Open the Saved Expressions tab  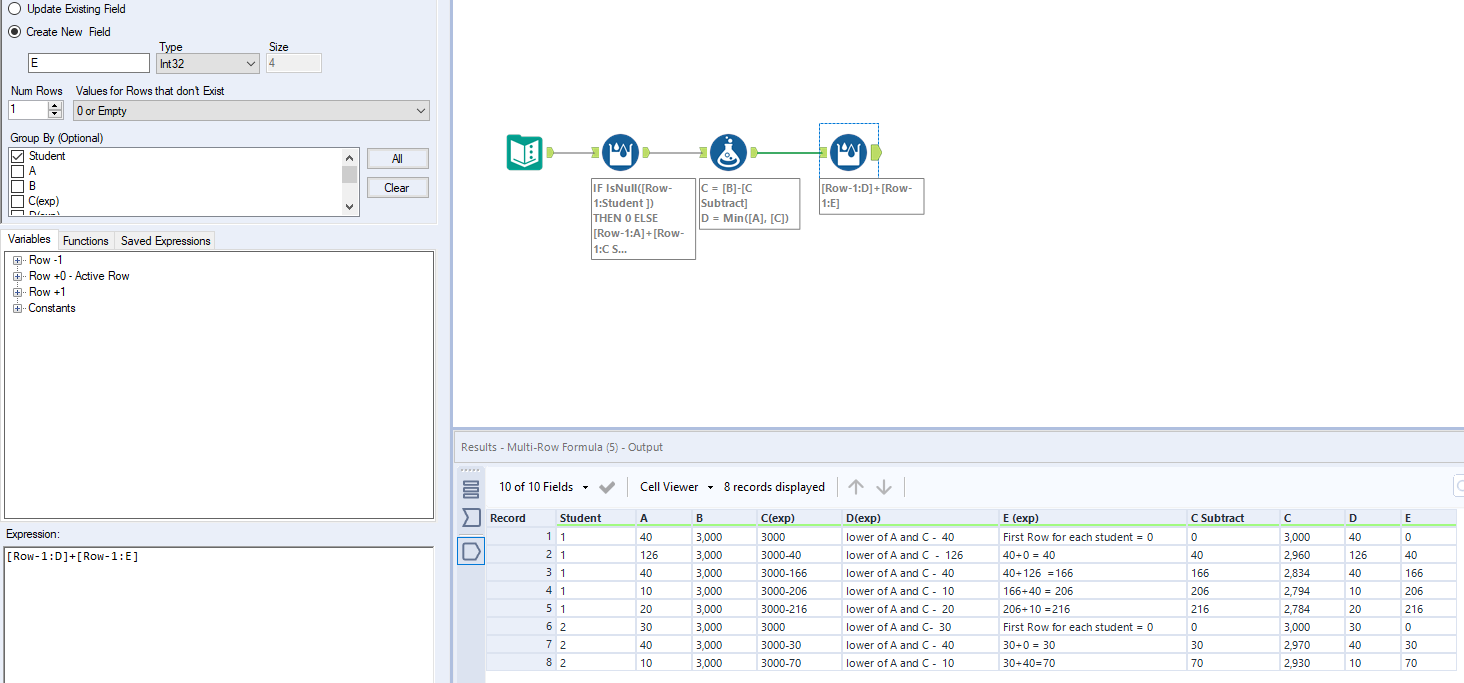(165, 241)
